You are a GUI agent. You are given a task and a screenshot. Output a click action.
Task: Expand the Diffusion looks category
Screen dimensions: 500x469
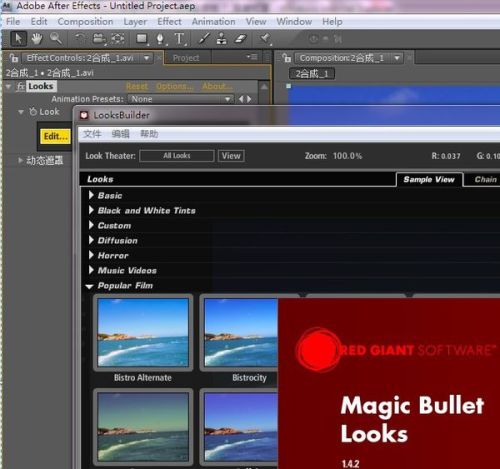click(91, 240)
